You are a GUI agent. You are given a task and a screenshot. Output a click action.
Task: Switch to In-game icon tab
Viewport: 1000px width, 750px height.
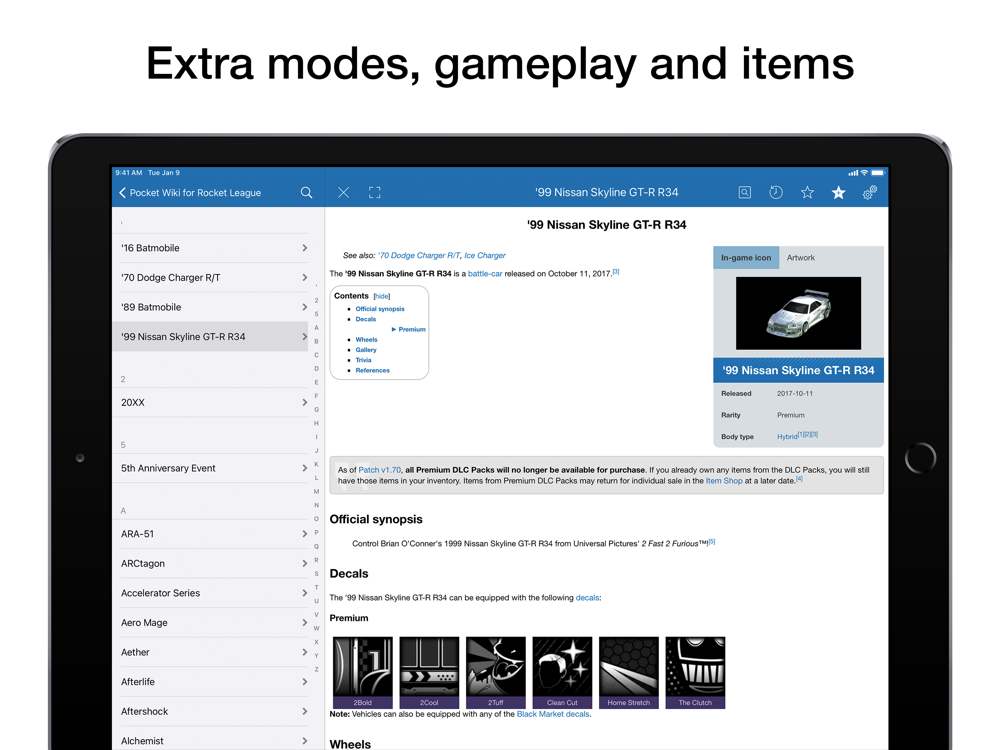[x=746, y=258]
